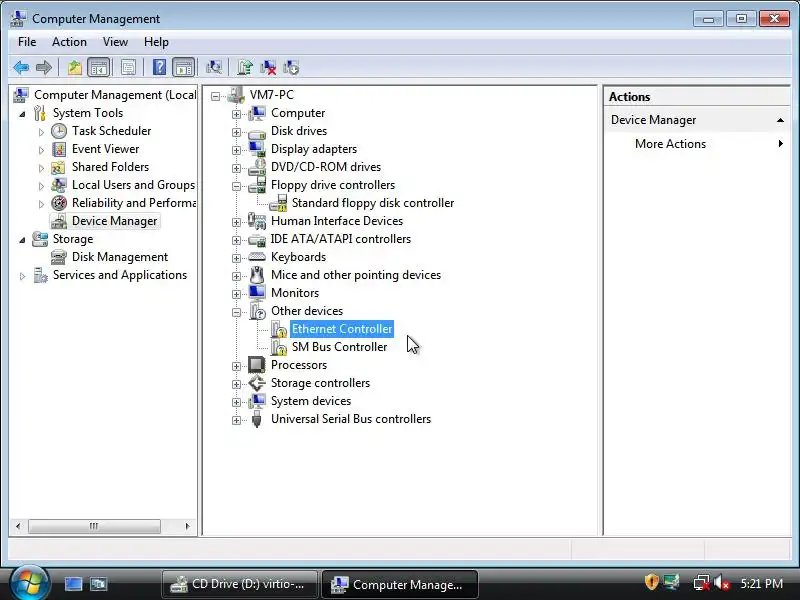Click the left pane horizontal scrollbar thumb
800x600 pixels.
94,526
